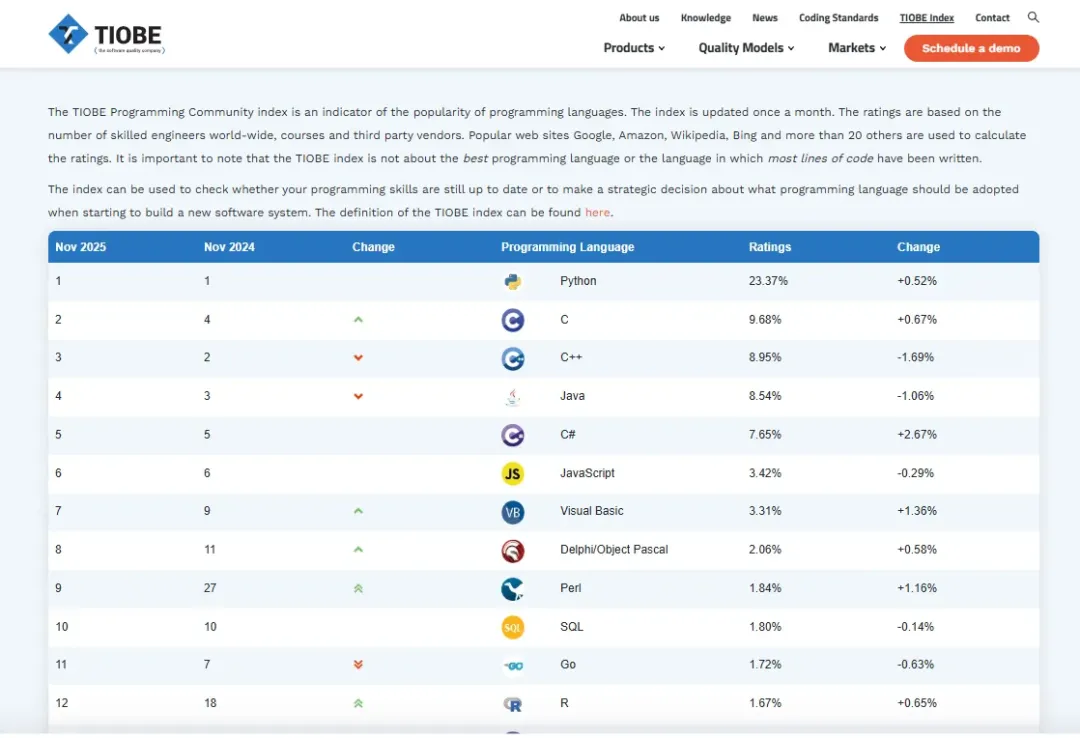The height and width of the screenshot is (738, 1080).
Task: Click the Delphi/Object Pascal red icon
Action: 512,551
